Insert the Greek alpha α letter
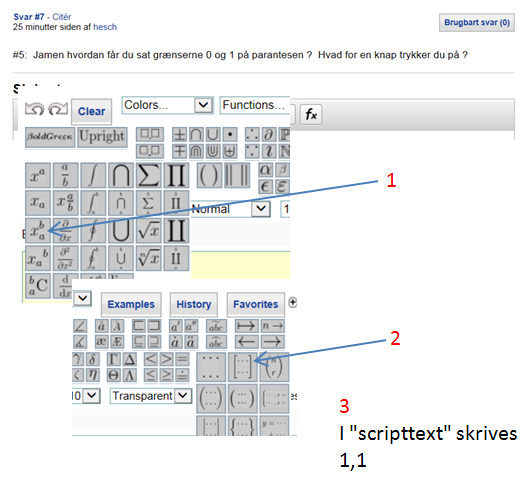The width and height of the screenshot is (525, 480). pos(265,170)
